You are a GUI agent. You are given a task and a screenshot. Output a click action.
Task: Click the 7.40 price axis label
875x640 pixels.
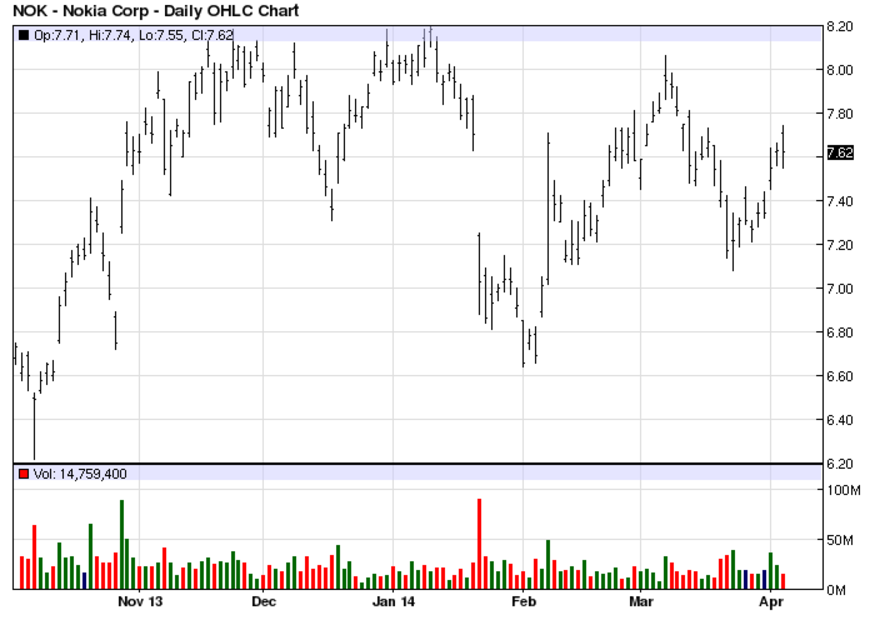click(840, 201)
